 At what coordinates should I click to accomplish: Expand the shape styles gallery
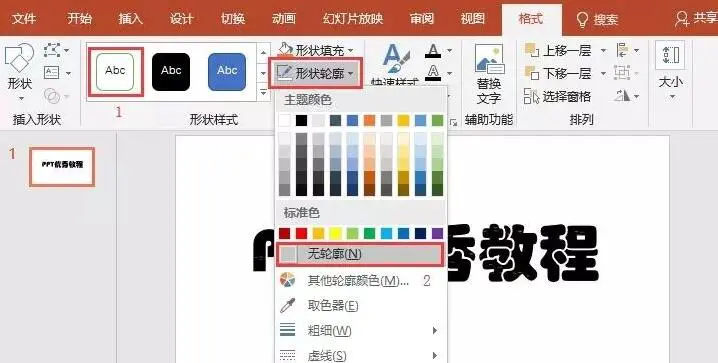coord(263,93)
